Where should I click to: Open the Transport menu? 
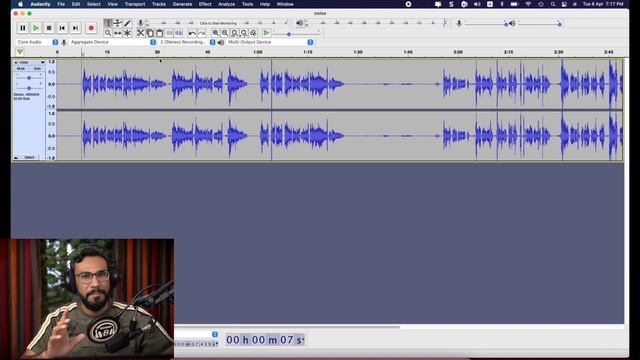(x=135, y=4)
